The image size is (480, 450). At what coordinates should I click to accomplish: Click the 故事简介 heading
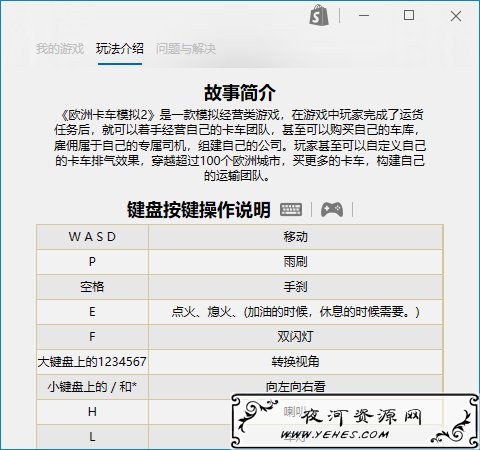click(240, 93)
